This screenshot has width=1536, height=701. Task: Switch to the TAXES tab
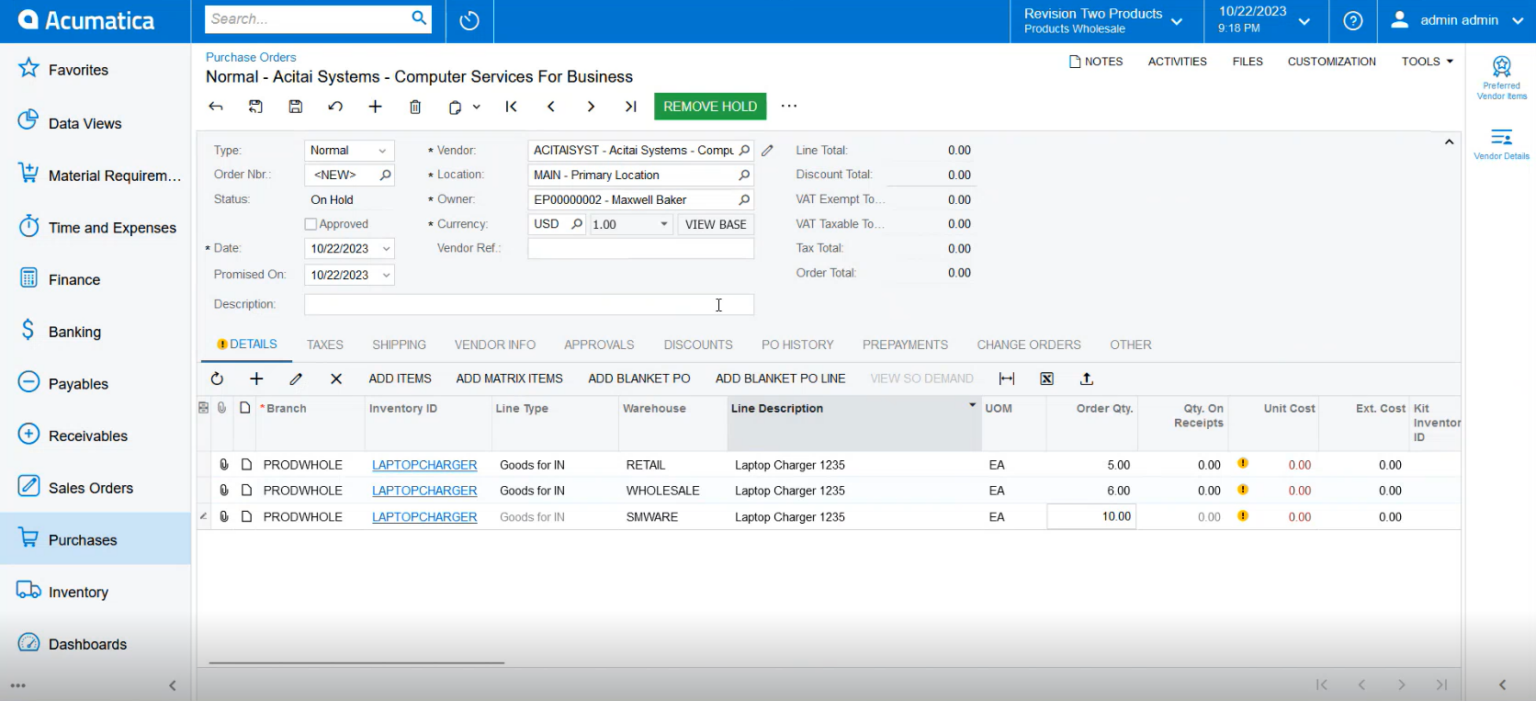[x=325, y=344]
